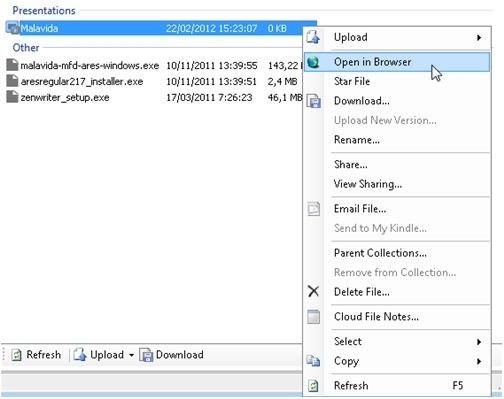Click the X icon beside Delete File...
Screen dimensions: 504x399
tap(313, 292)
